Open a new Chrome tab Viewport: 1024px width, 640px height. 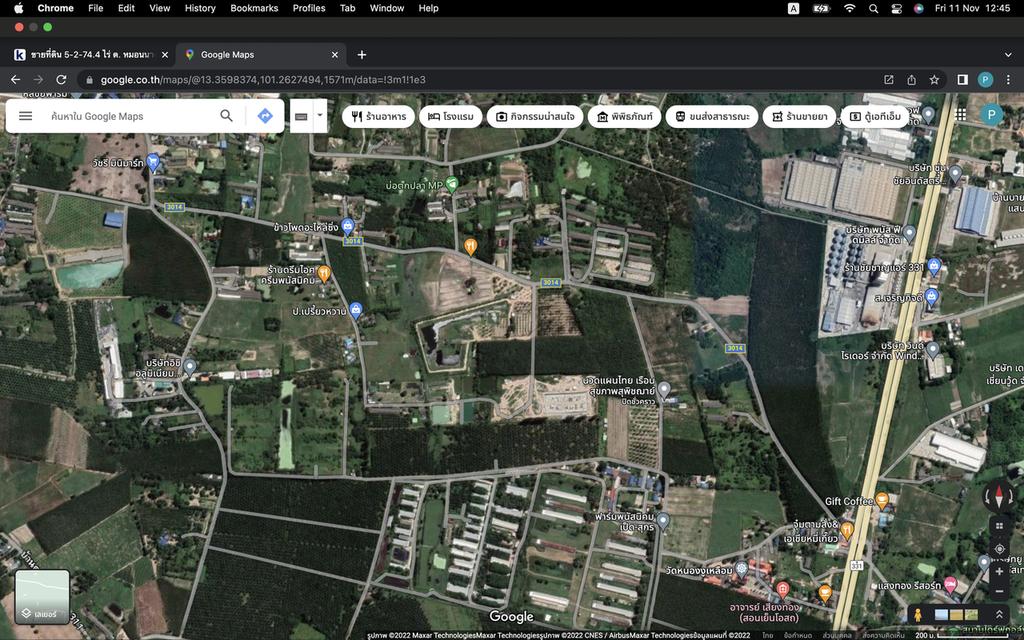[x=362, y=55]
